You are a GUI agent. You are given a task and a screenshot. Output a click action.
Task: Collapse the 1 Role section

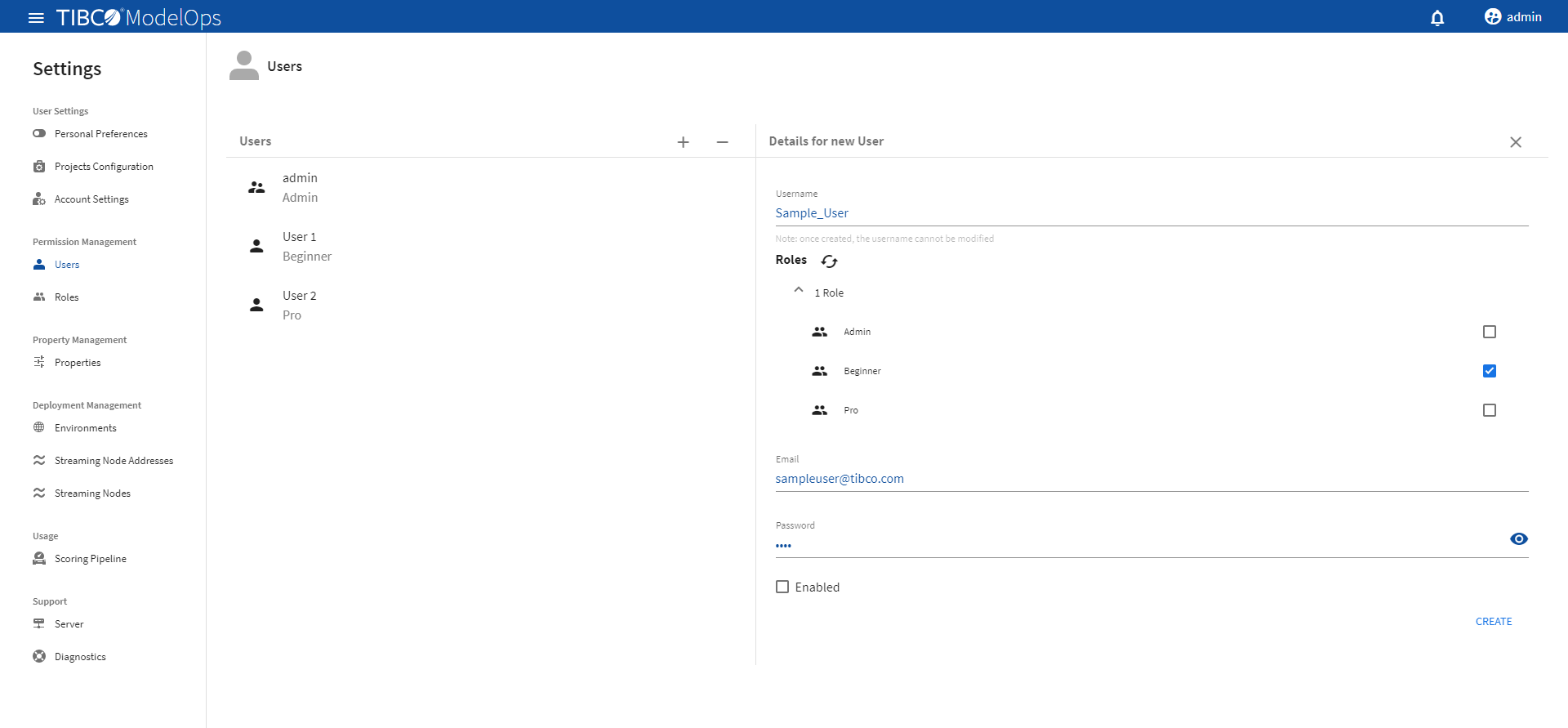799,291
